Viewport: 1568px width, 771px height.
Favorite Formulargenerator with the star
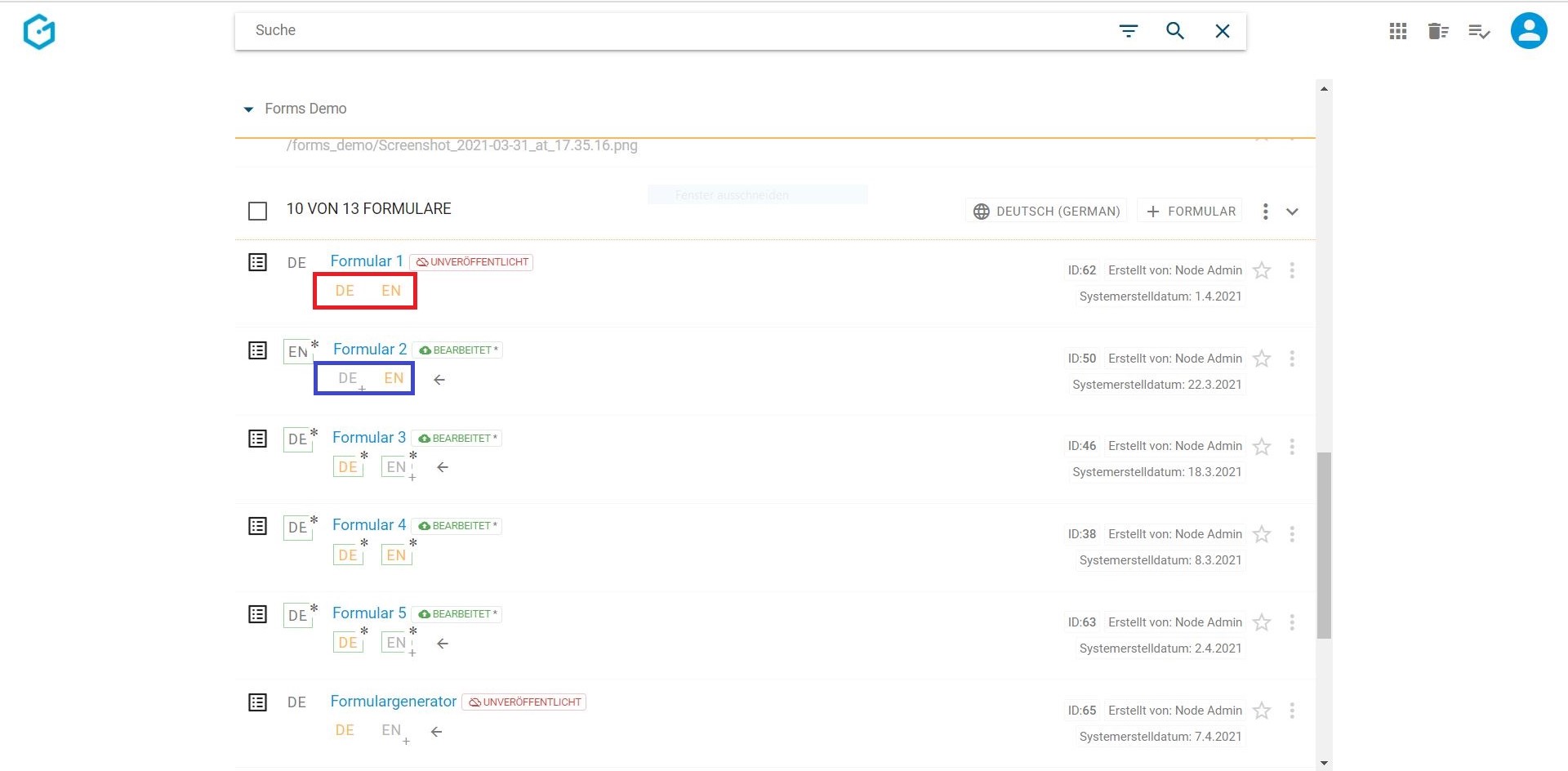pyautogui.click(x=1262, y=711)
